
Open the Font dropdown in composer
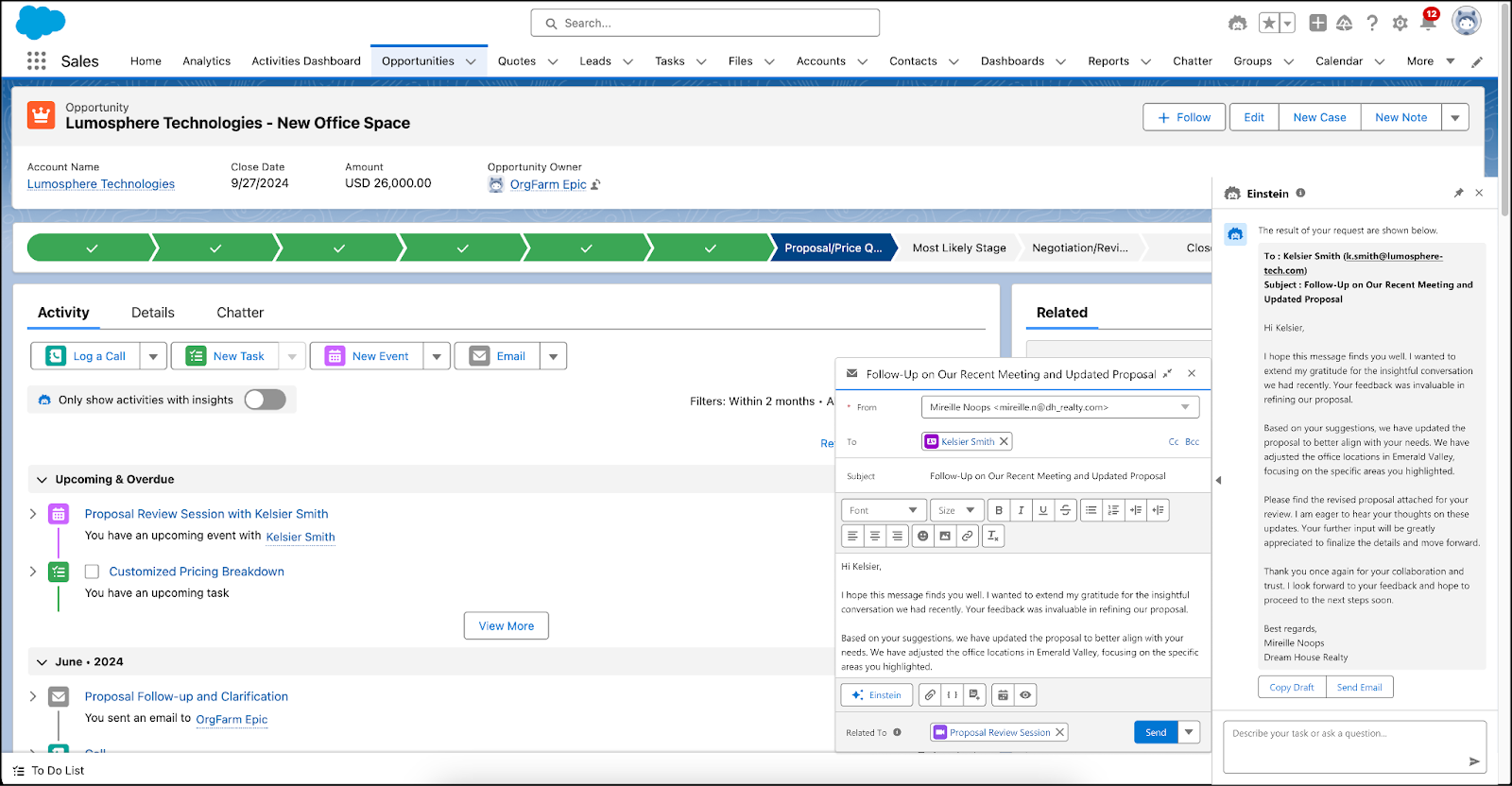[x=885, y=510]
